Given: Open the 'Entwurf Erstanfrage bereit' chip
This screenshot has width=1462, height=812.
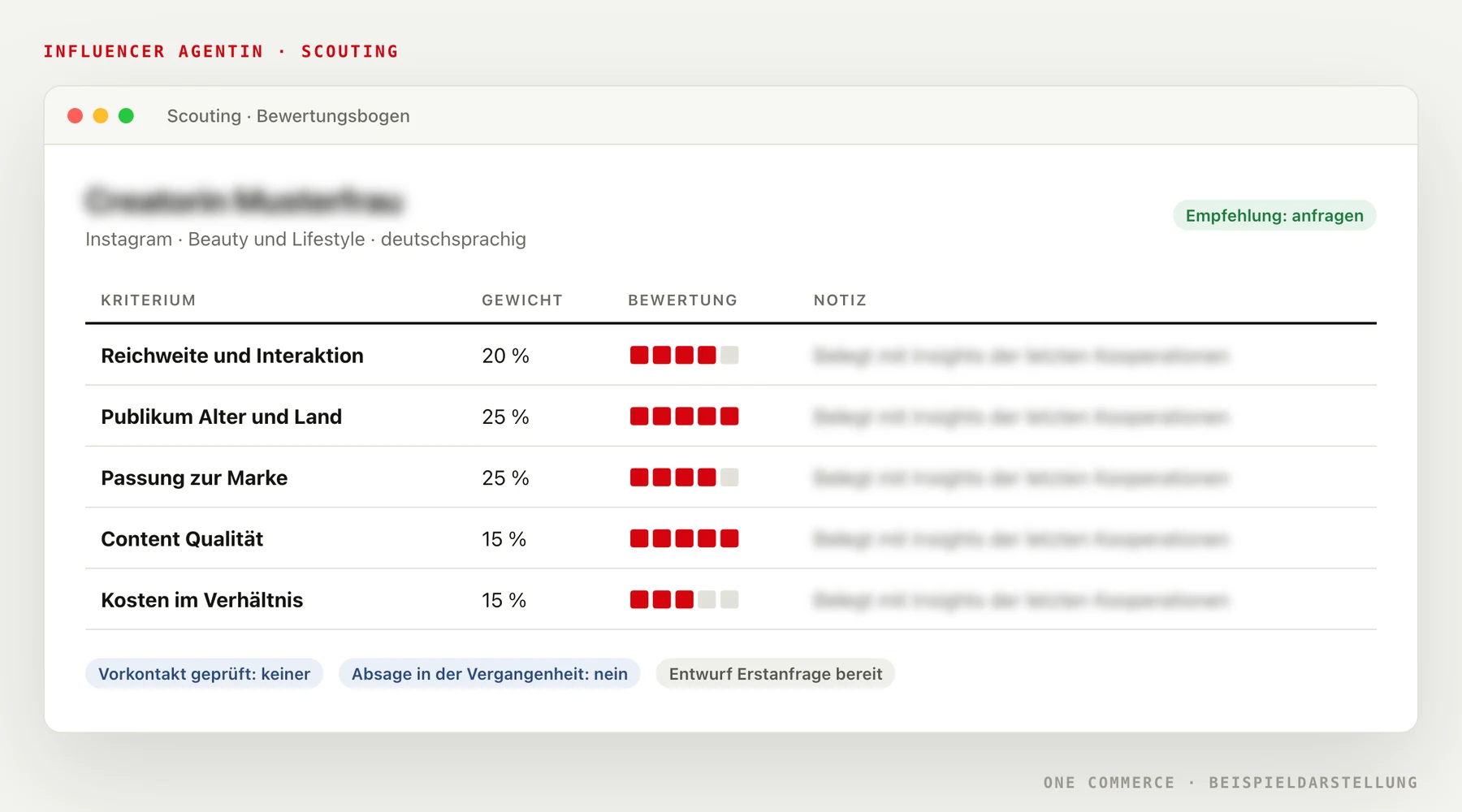Looking at the screenshot, I should click(776, 674).
